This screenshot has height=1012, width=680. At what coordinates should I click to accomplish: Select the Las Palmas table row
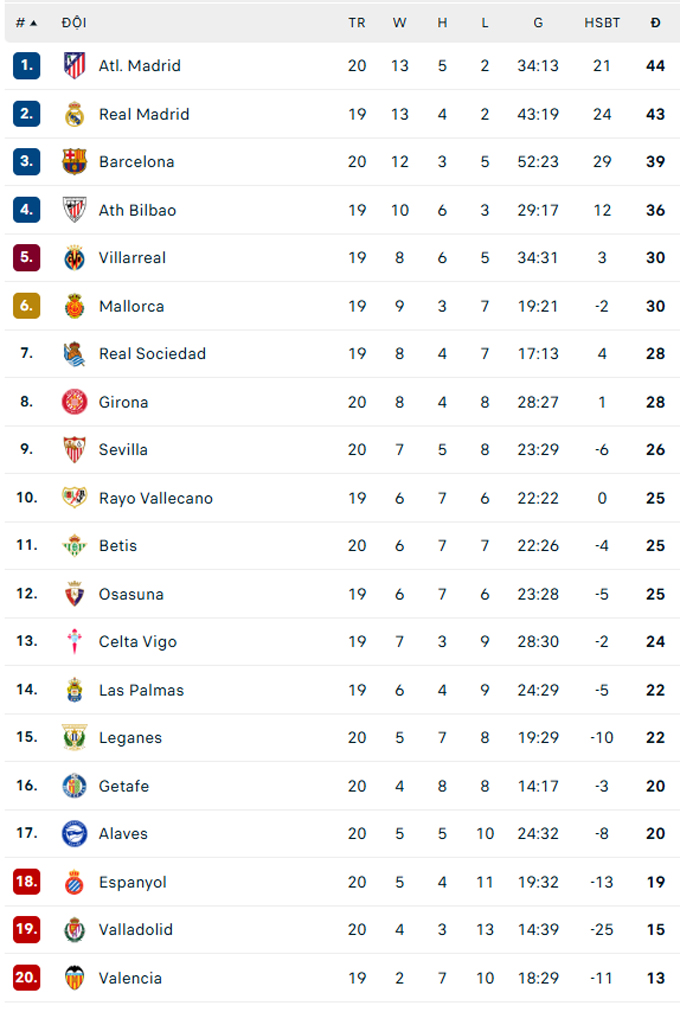click(x=342, y=690)
